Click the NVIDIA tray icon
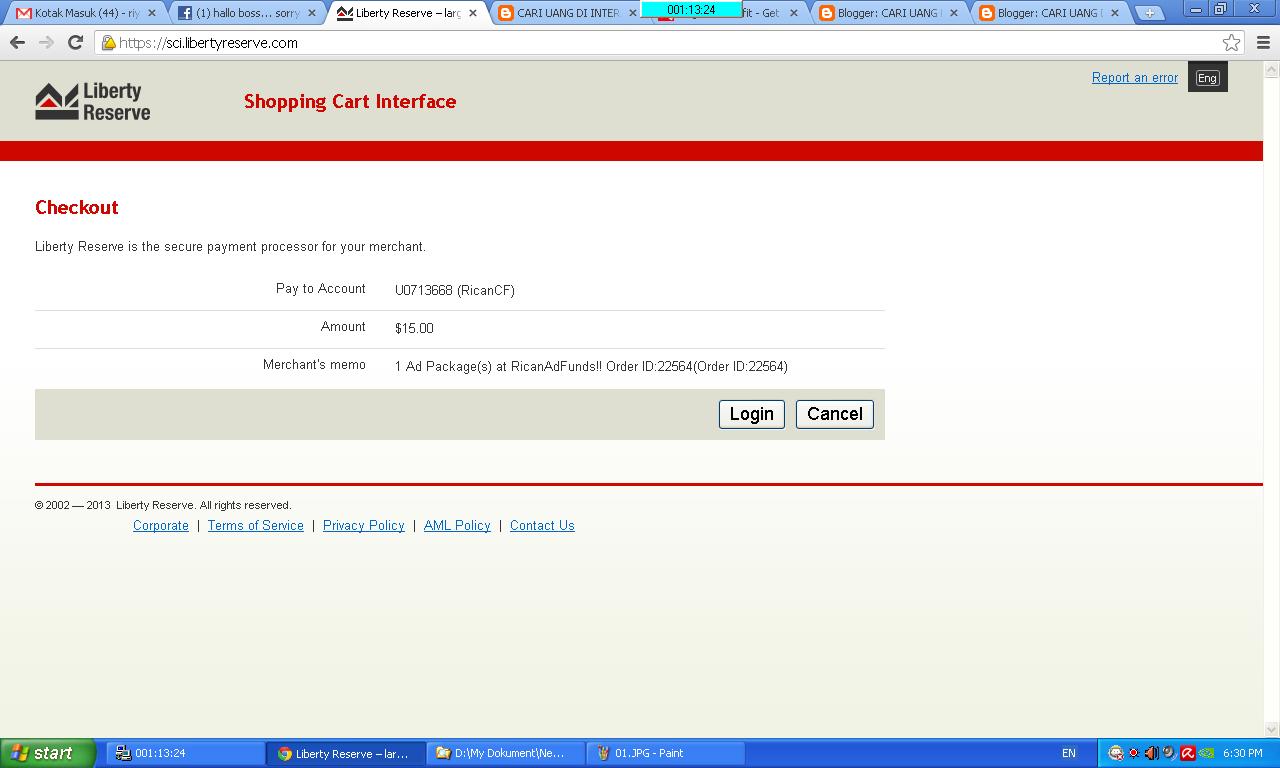Screen dimensions: 1280x768 point(1206,753)
